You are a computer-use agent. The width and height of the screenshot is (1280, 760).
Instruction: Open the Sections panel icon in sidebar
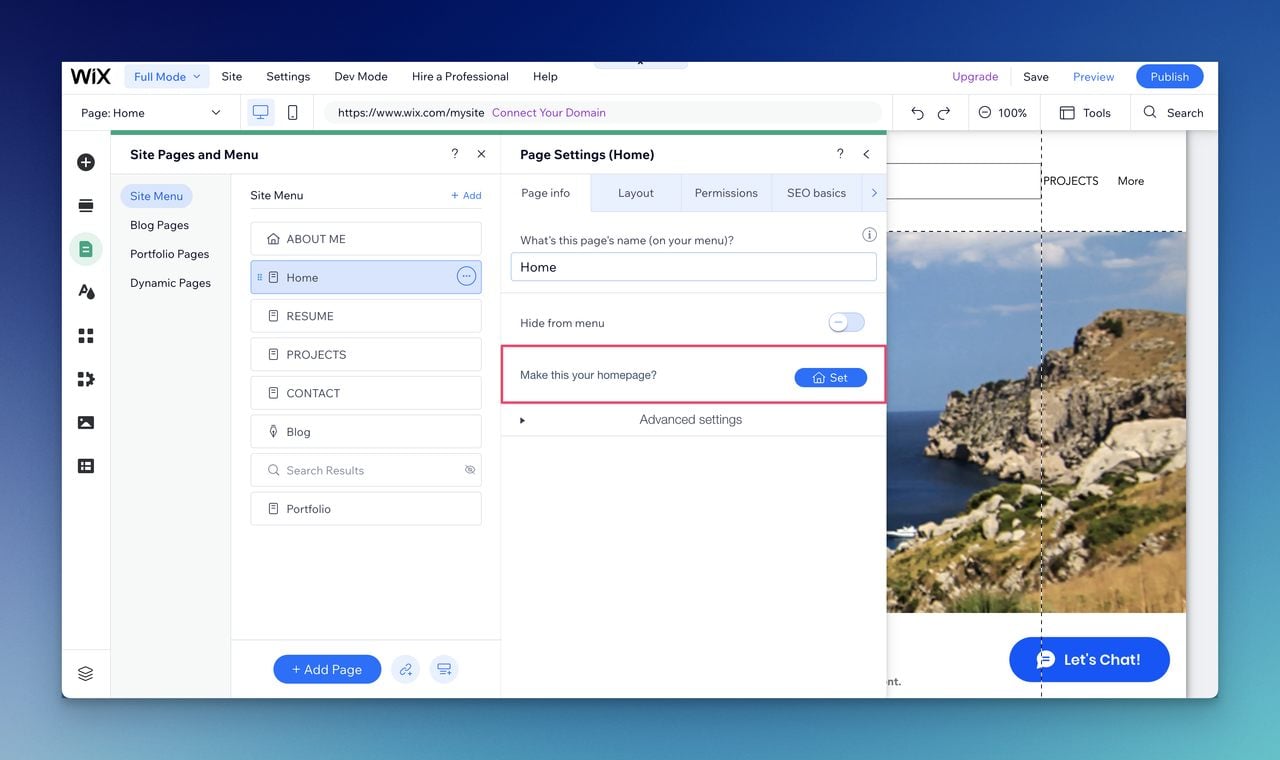pos(86,205)
